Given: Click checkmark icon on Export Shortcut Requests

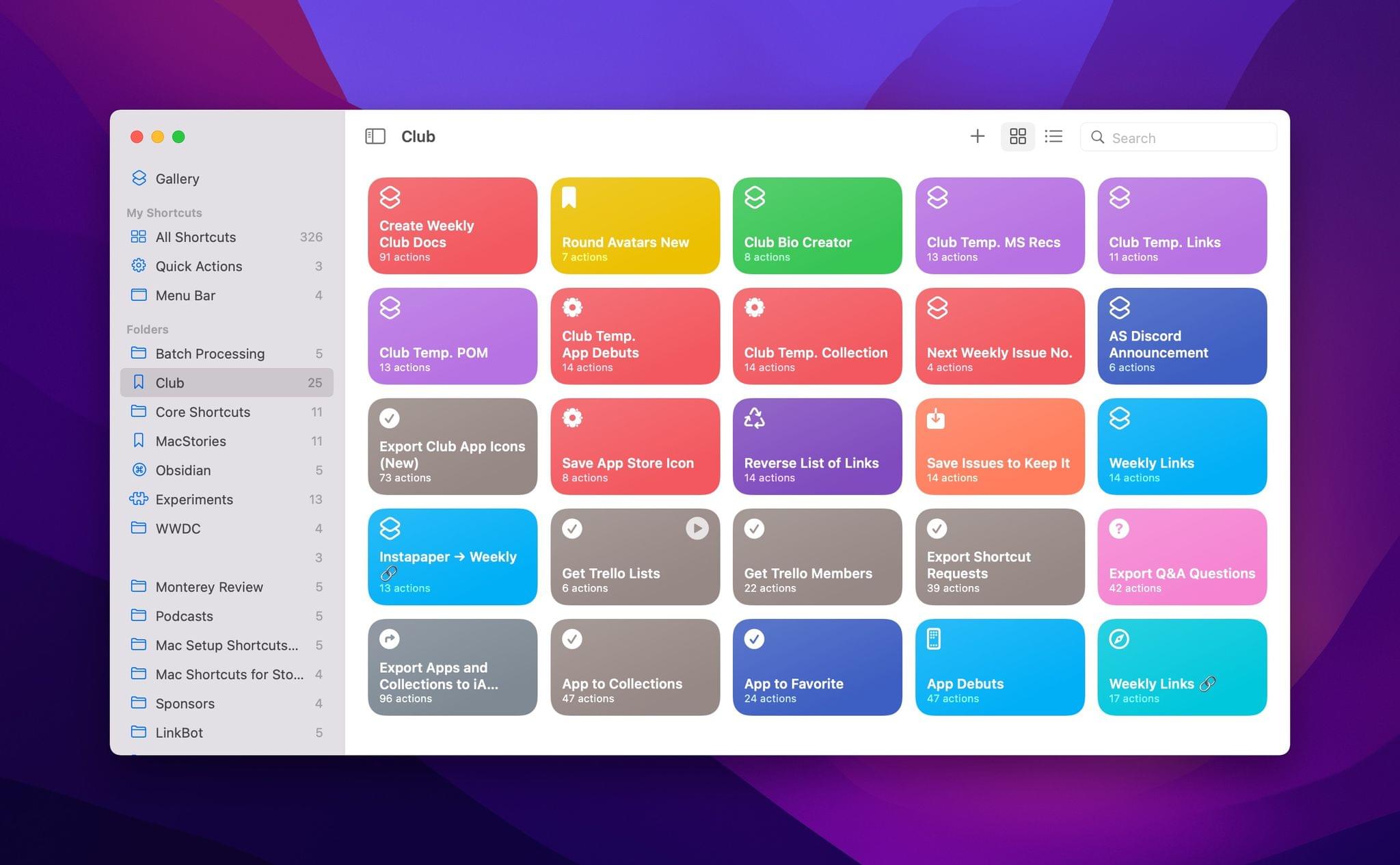Looking at the screenshot, I should [x=937, y=528].
